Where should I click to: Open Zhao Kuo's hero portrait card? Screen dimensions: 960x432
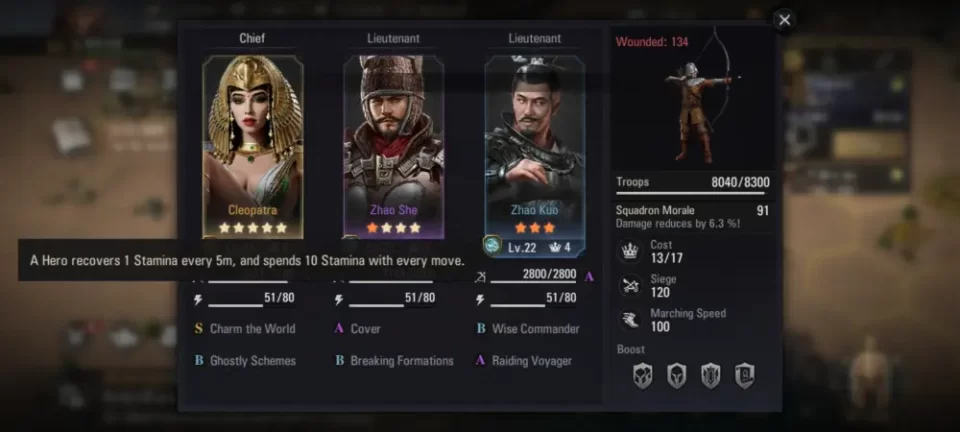534,146
